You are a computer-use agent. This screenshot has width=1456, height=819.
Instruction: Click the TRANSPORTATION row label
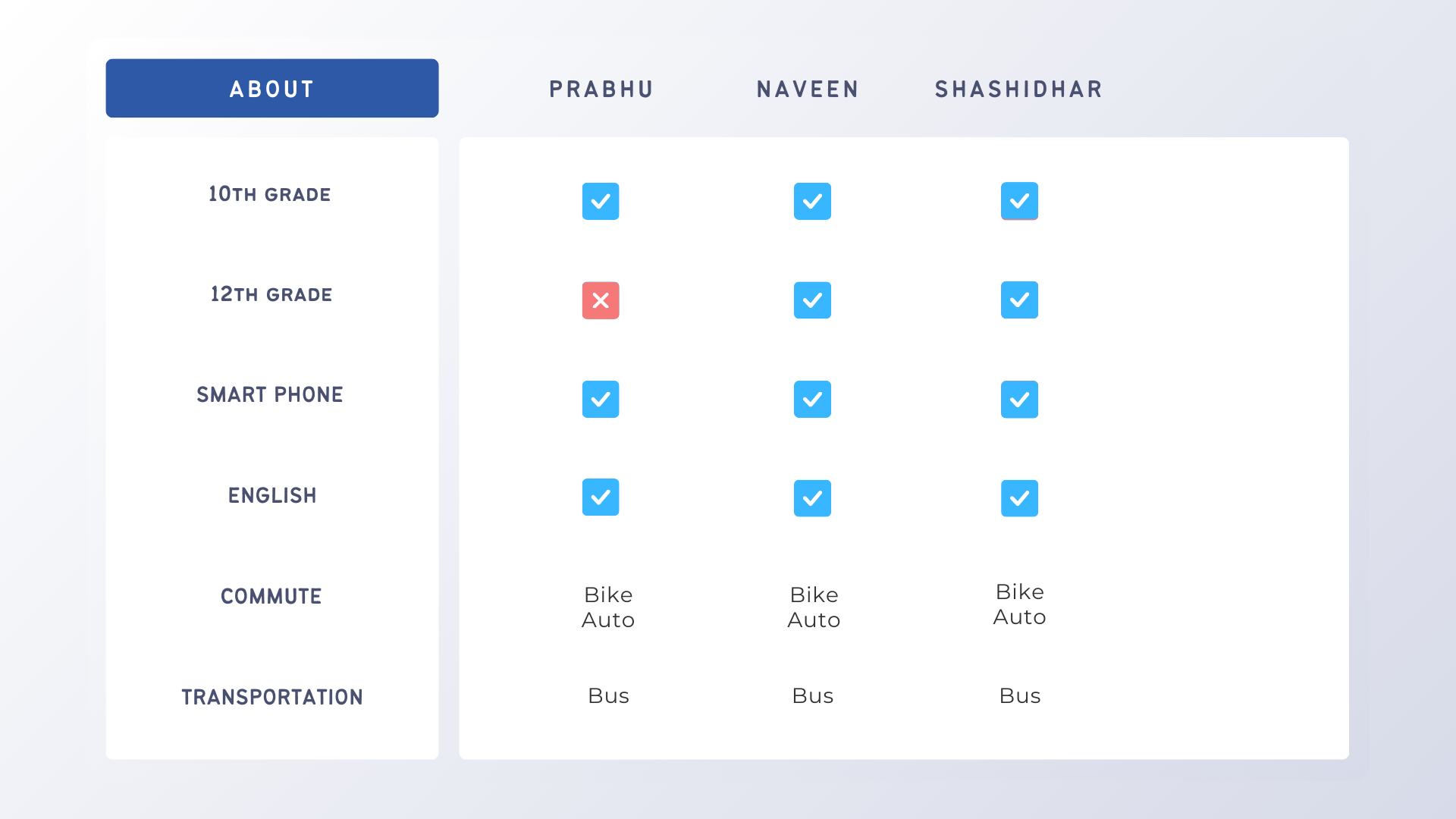click(x=271, y=697)
